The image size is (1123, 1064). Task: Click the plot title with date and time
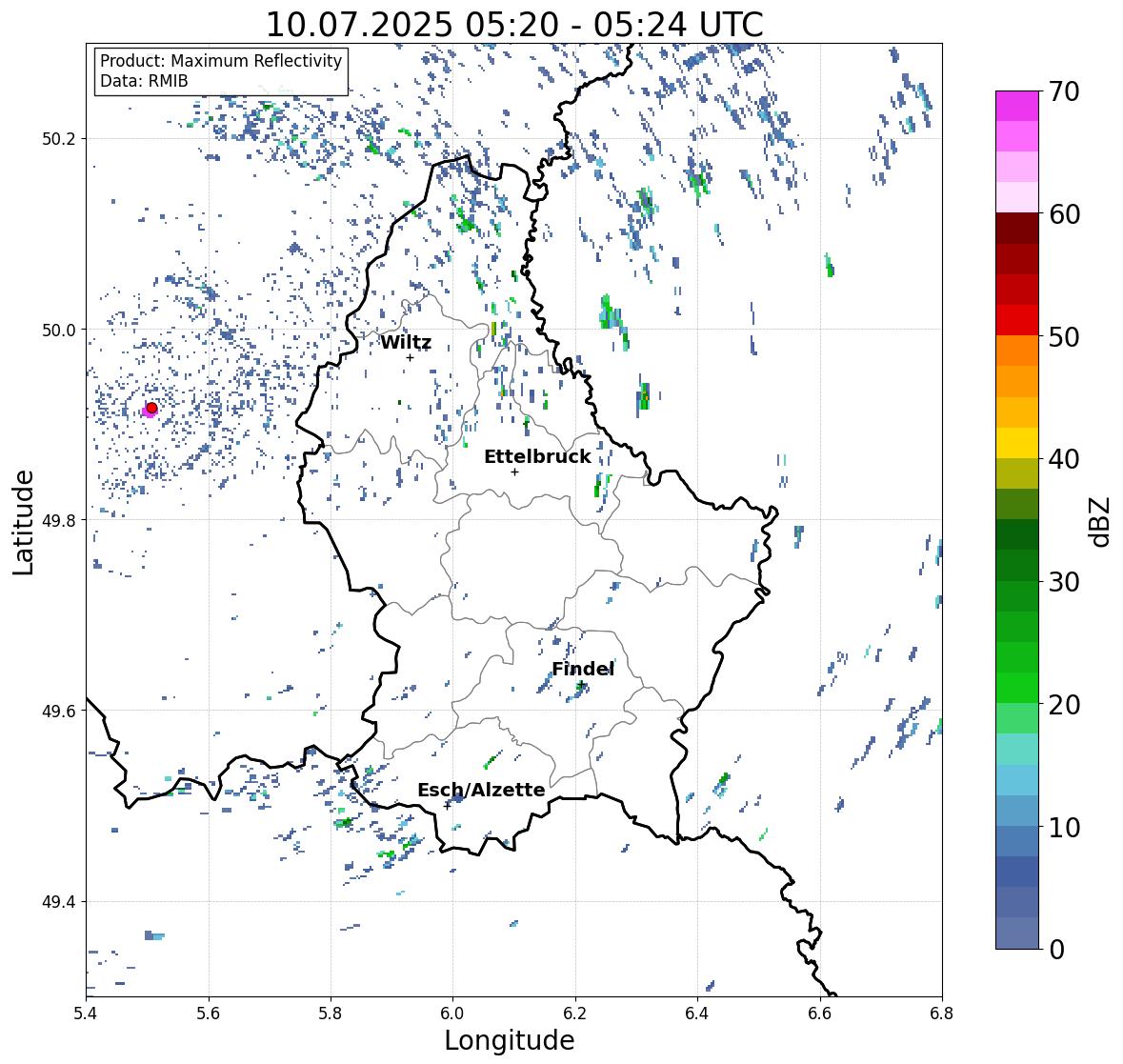click(514, 25)
